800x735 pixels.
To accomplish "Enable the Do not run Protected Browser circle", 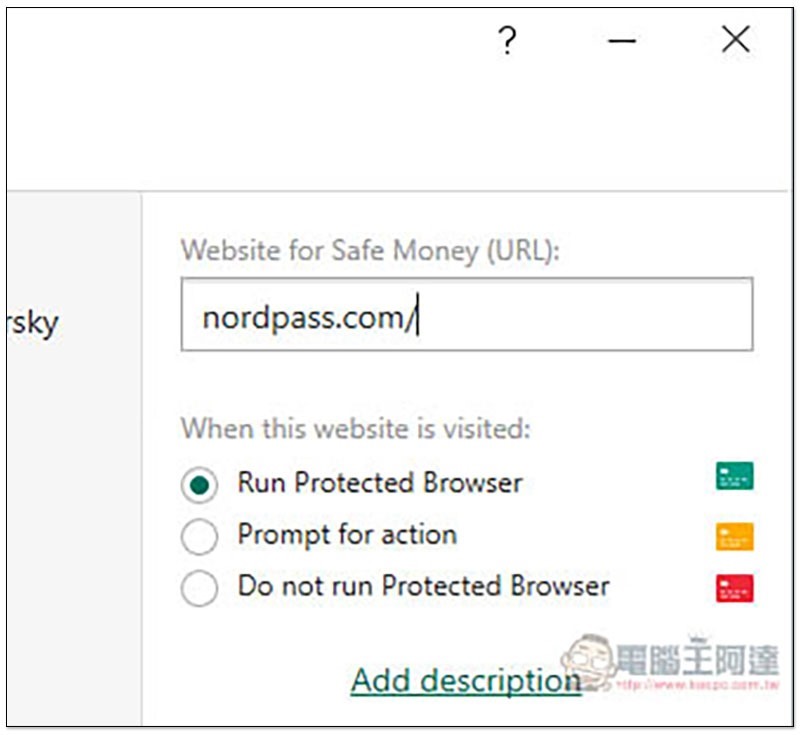I will coord(200,589).
